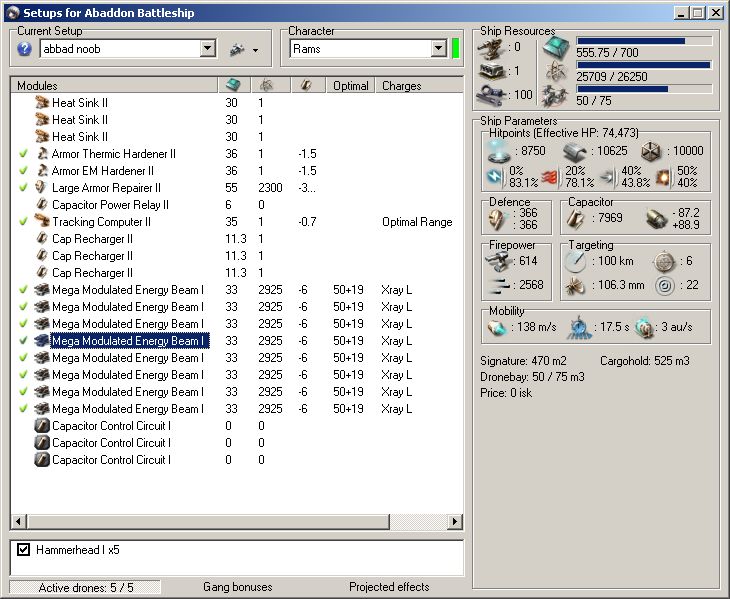Click the Price: 0 isk text

point(506,393)
